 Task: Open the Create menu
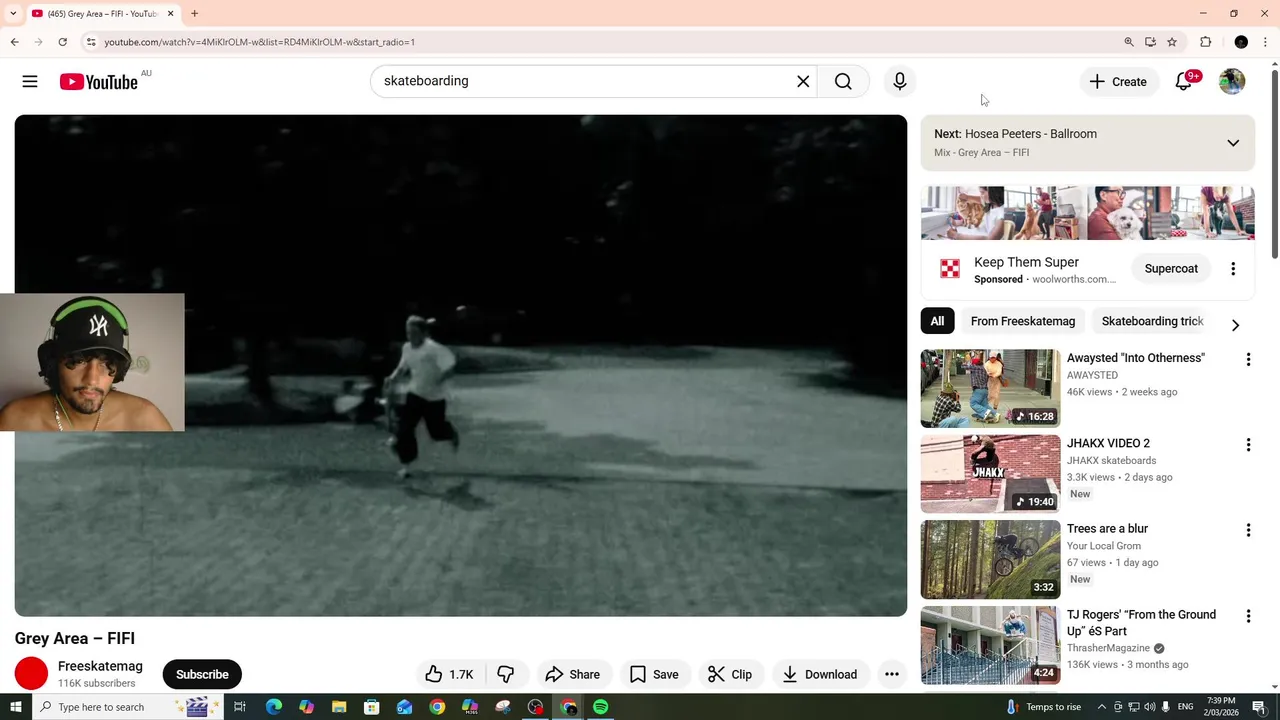pyautogui.click(x=1119, y=82)
